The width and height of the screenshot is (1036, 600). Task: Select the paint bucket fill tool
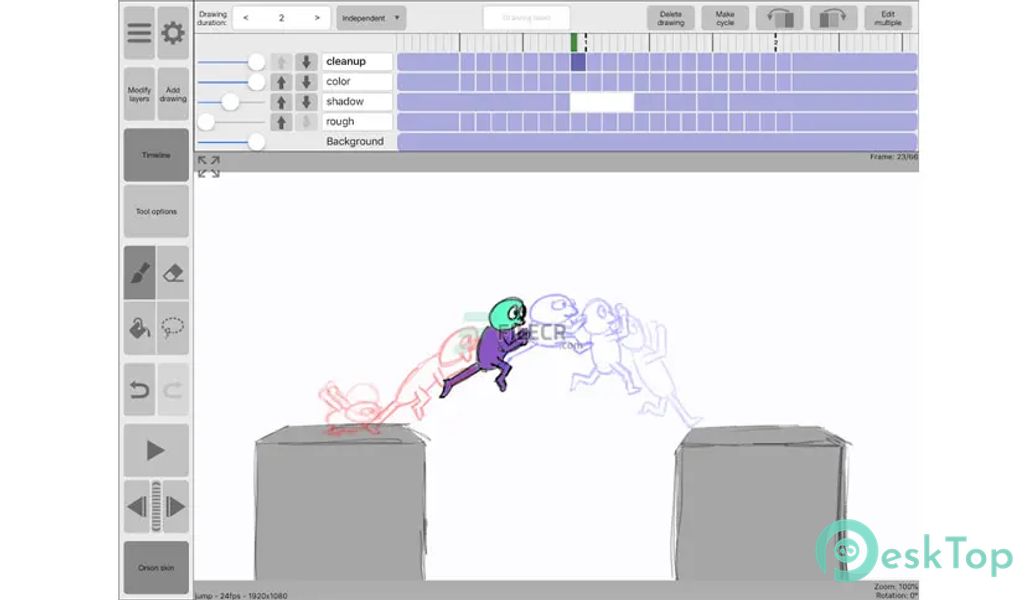[139, 328]
